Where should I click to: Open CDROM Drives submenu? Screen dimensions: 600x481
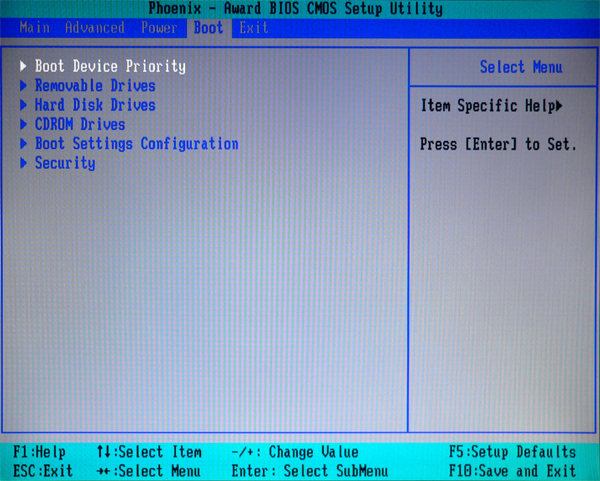coord(80,124)
